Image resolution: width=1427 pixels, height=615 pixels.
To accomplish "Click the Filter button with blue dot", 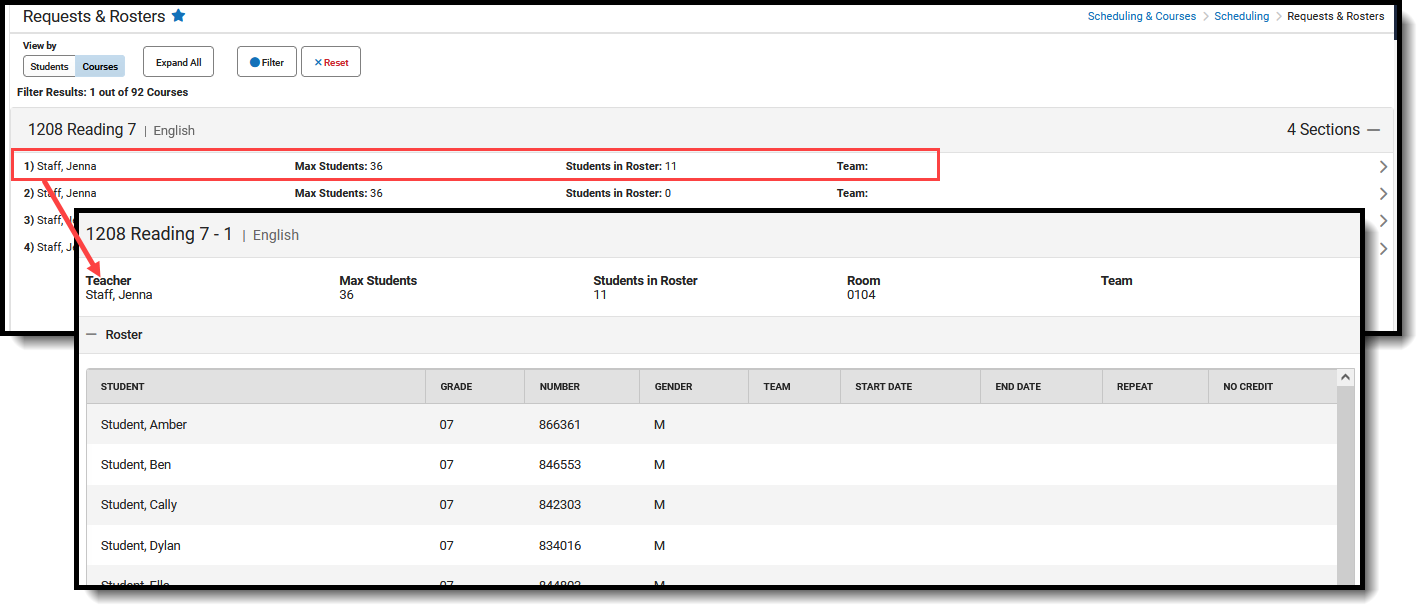I will click(267, 62).
